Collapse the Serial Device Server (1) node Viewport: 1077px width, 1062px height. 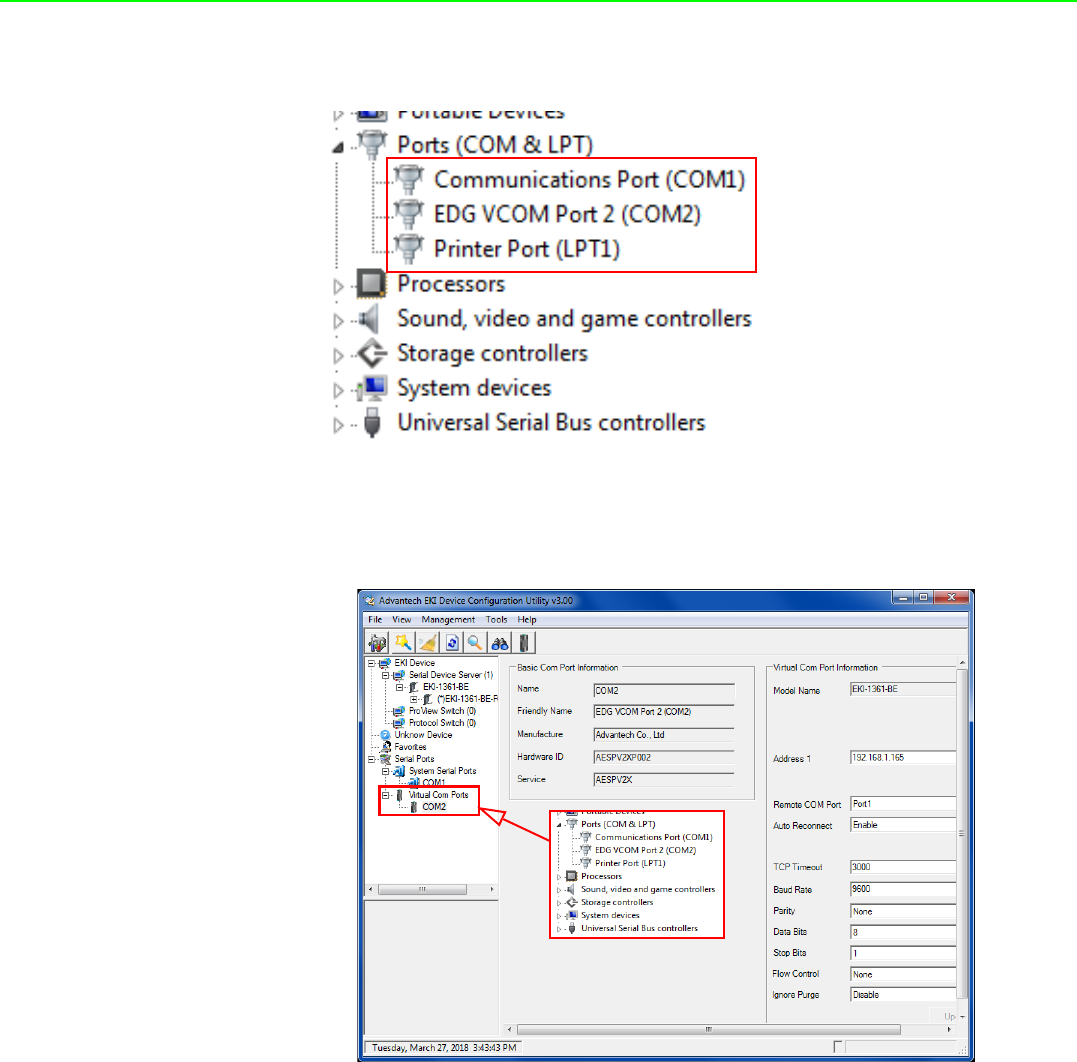tap(386, 675)
